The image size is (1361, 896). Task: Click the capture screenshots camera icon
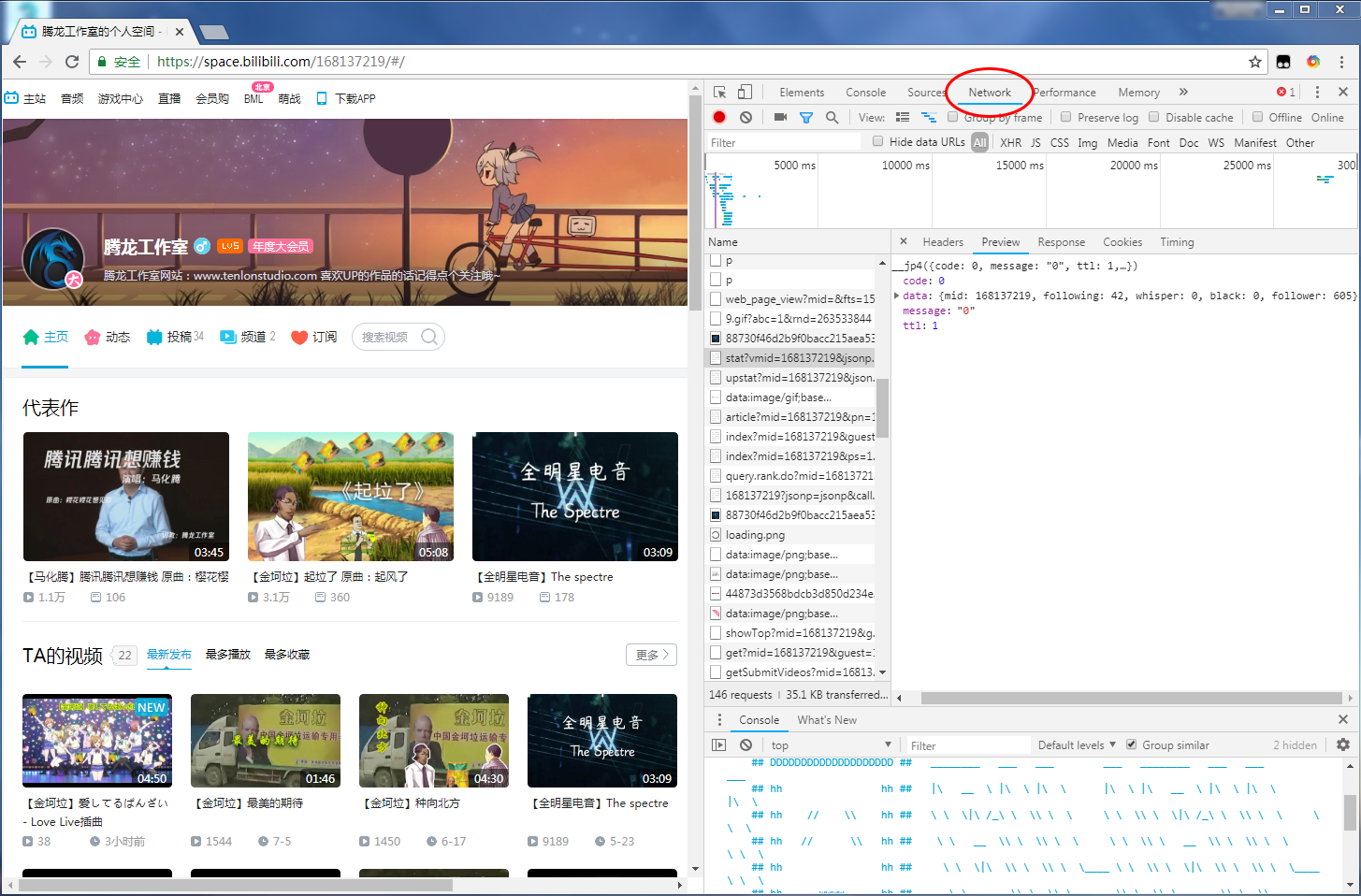click(780, 118)
